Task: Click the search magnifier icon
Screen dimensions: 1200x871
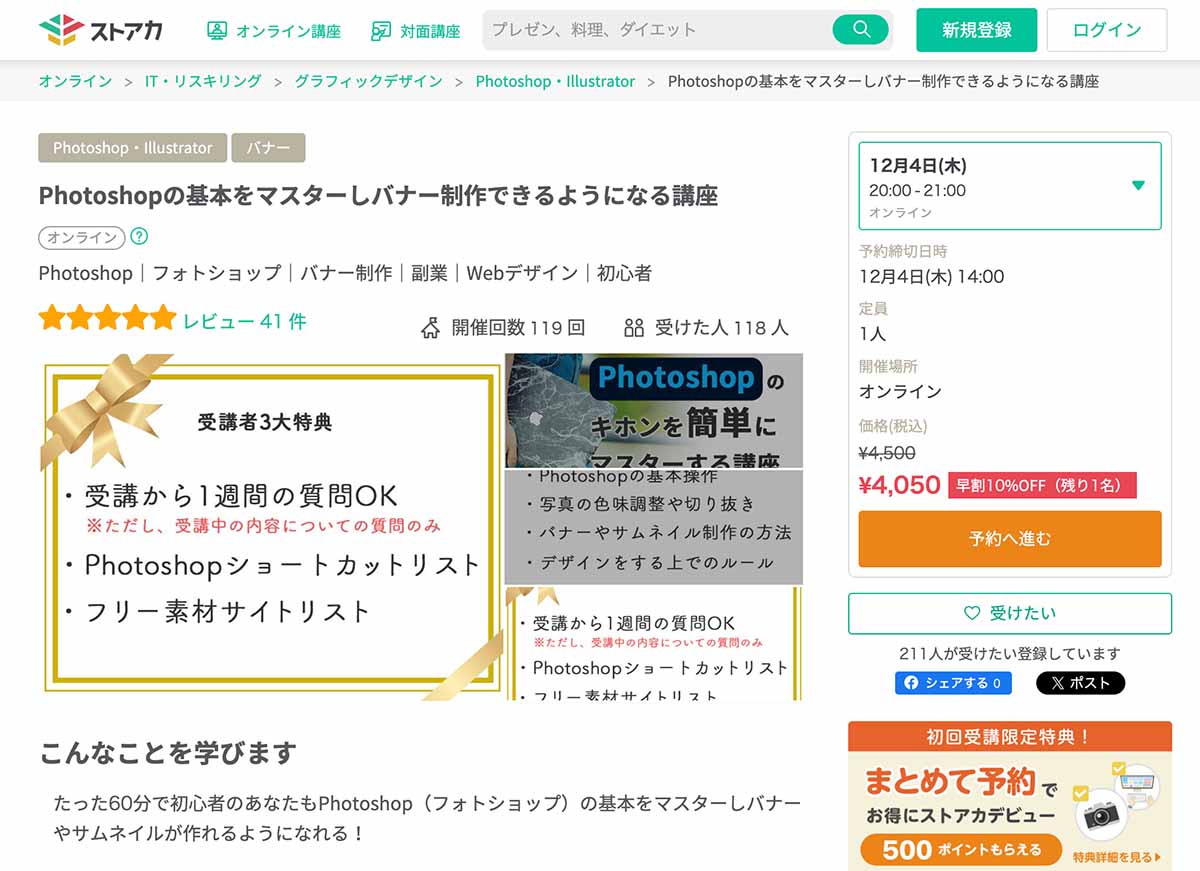Action: click(861, 29)
